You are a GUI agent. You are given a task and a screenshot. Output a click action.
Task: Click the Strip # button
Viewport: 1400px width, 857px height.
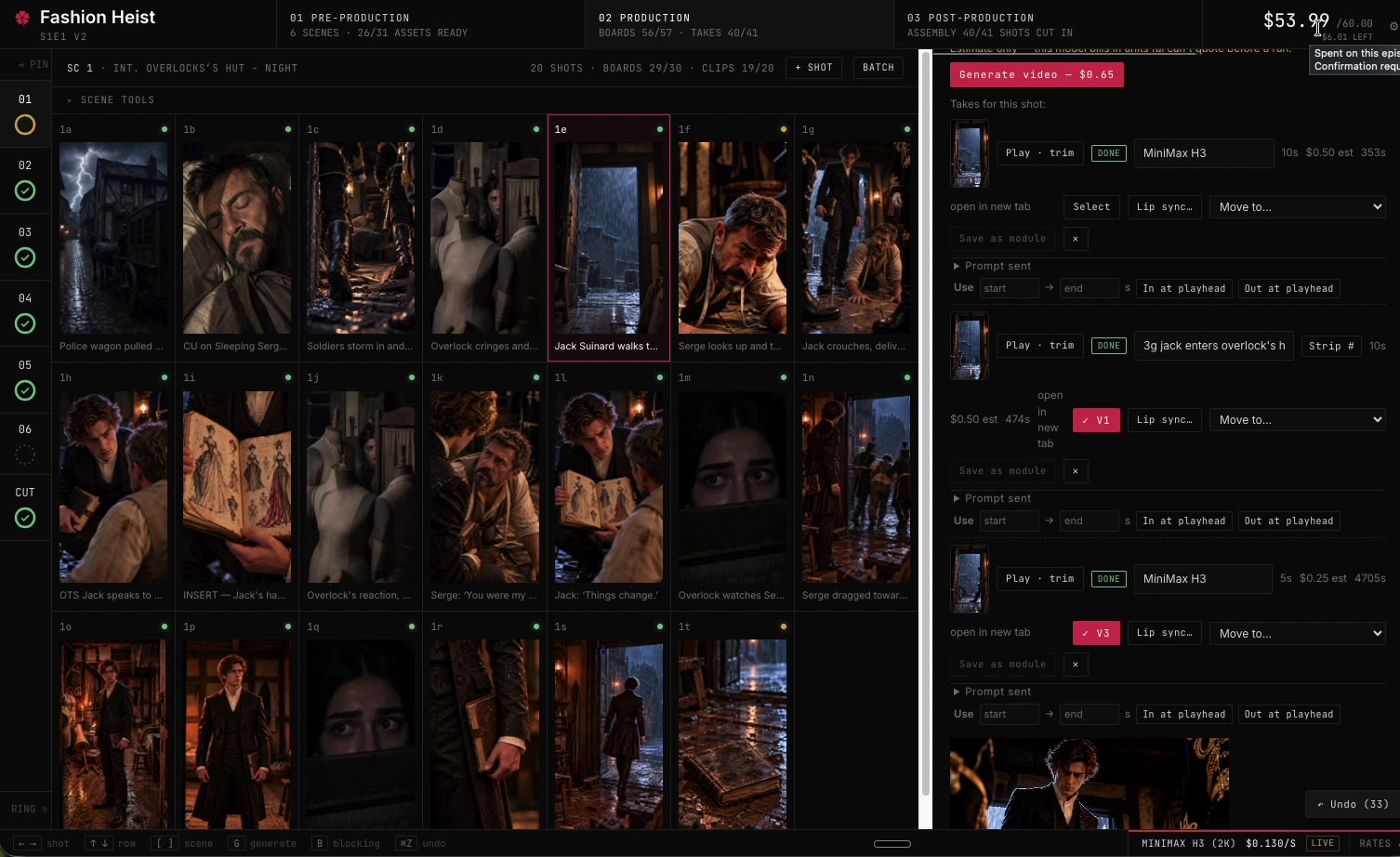tap(1331, 346)
